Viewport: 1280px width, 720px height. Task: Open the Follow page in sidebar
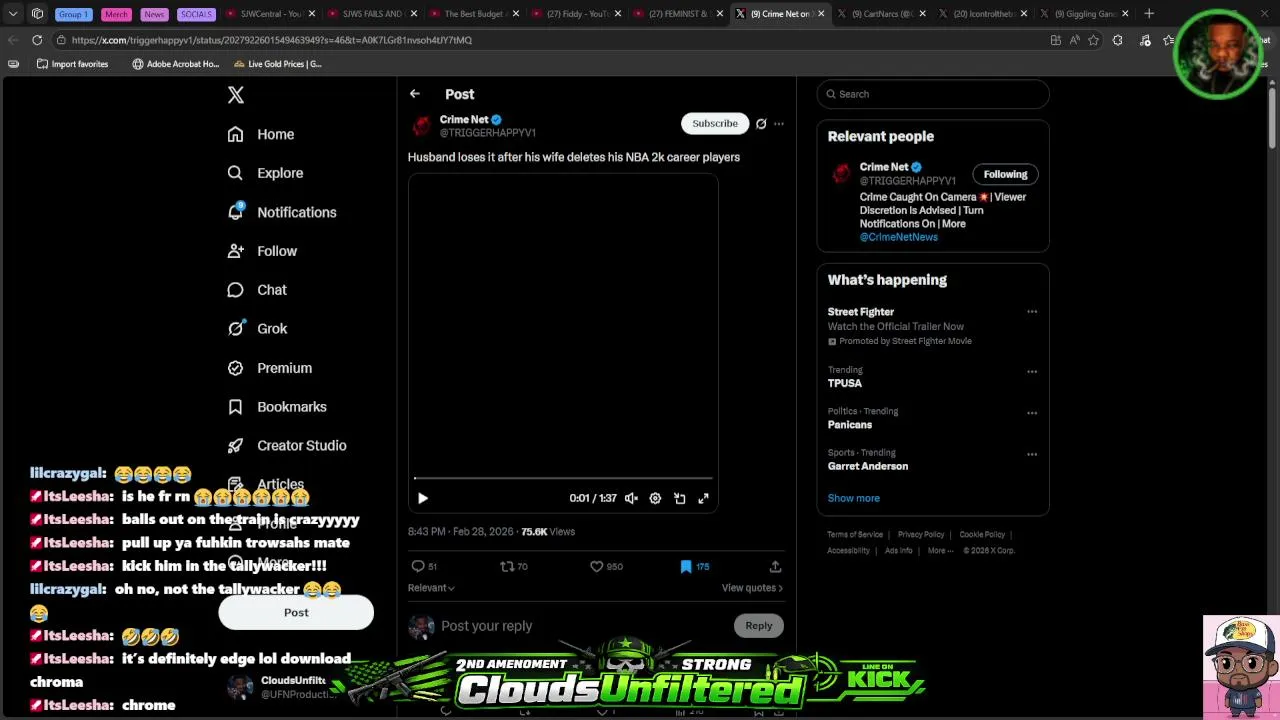click(x=262, y=251)
